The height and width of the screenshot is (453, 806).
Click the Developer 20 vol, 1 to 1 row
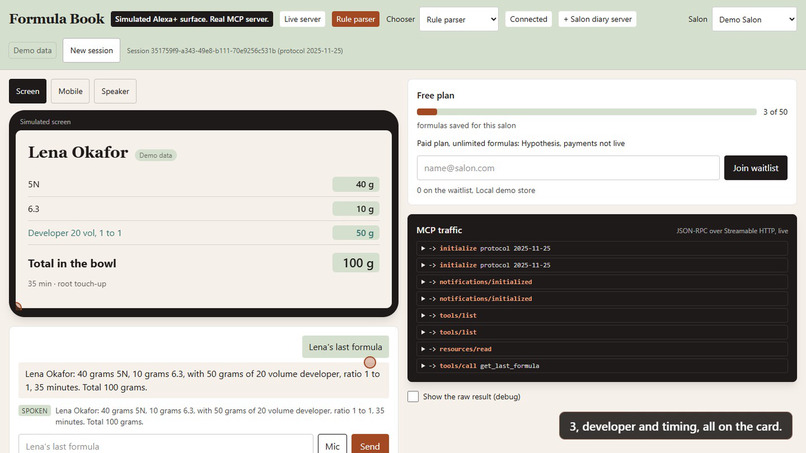point(204,233)
